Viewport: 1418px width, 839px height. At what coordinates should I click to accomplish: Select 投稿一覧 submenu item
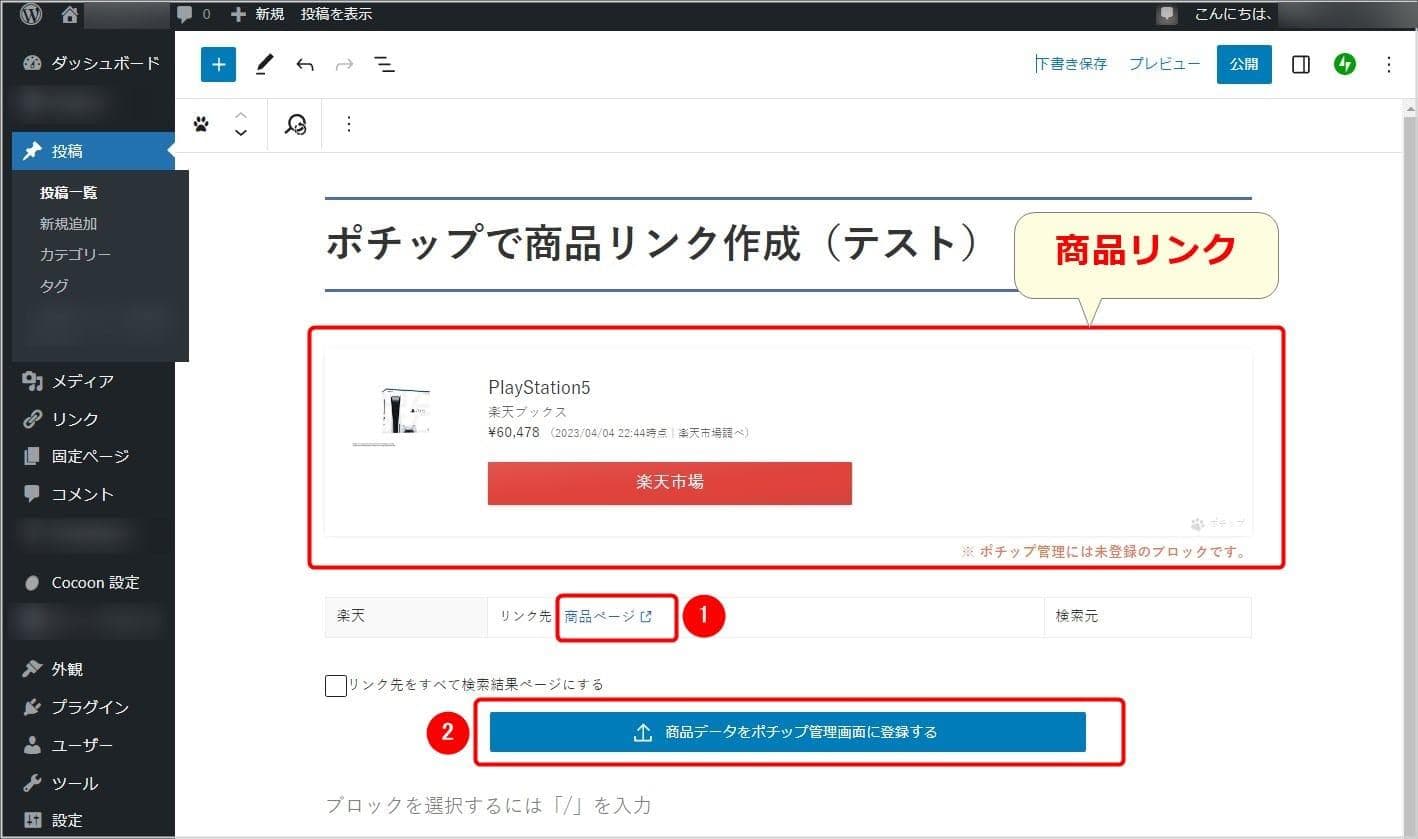pos(68,193)
